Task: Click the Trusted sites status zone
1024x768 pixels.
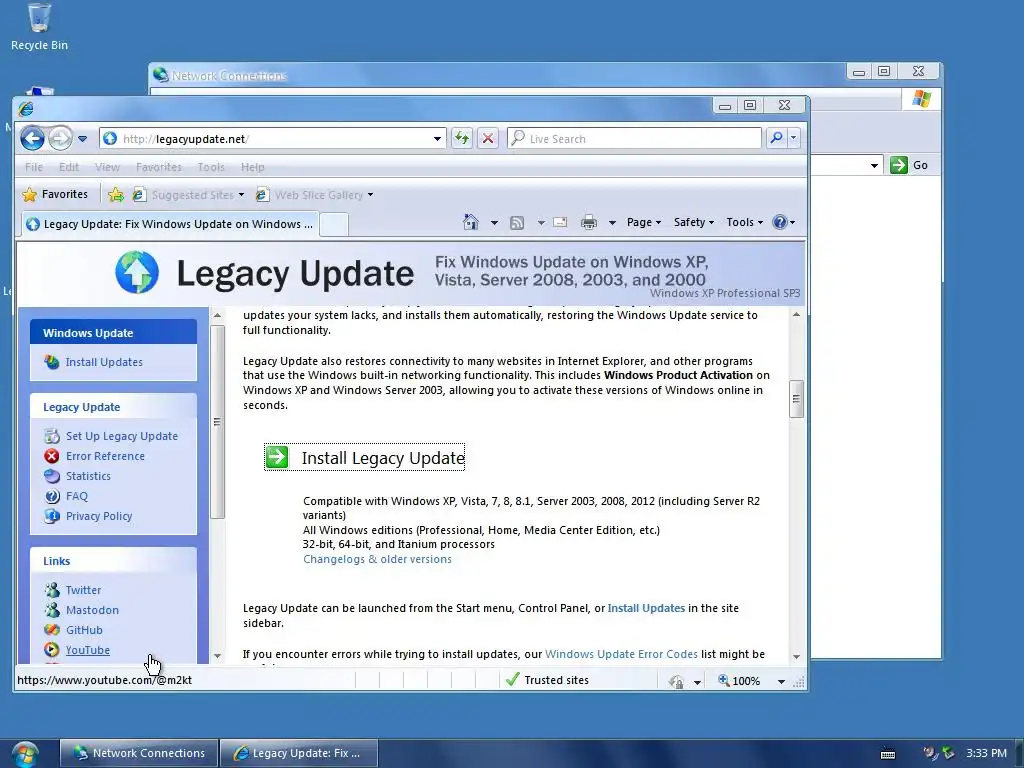Action: coord(548,680)
